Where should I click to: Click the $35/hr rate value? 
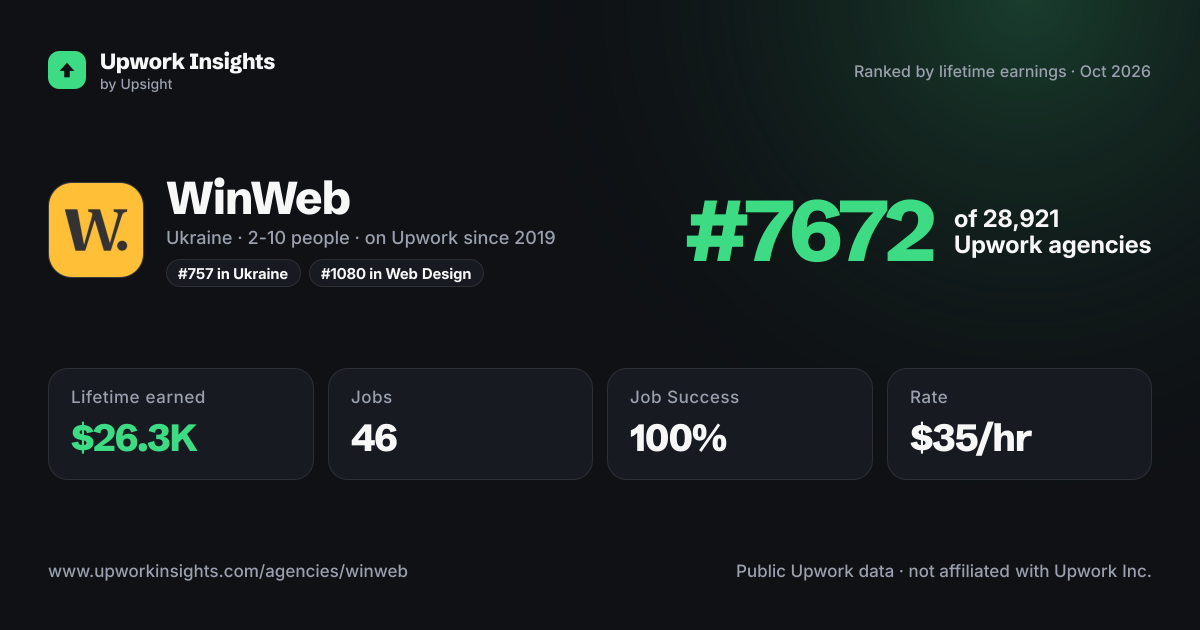[x=970, y=438]
